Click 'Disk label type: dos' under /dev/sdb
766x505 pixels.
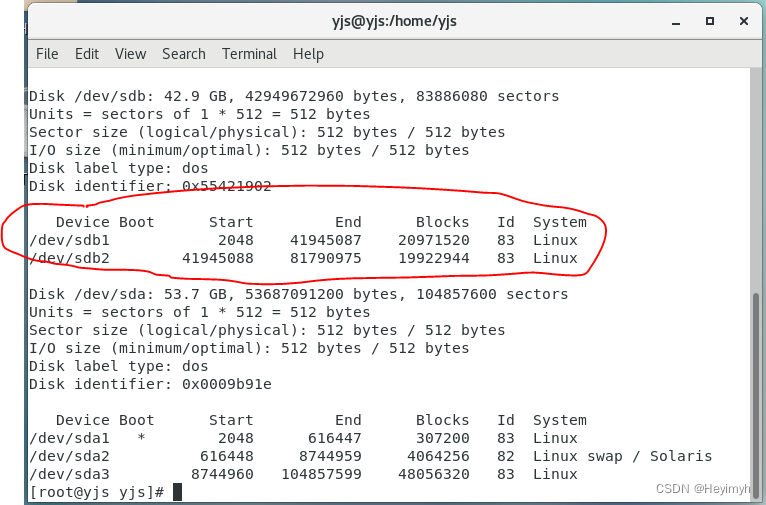click(119, 168)
